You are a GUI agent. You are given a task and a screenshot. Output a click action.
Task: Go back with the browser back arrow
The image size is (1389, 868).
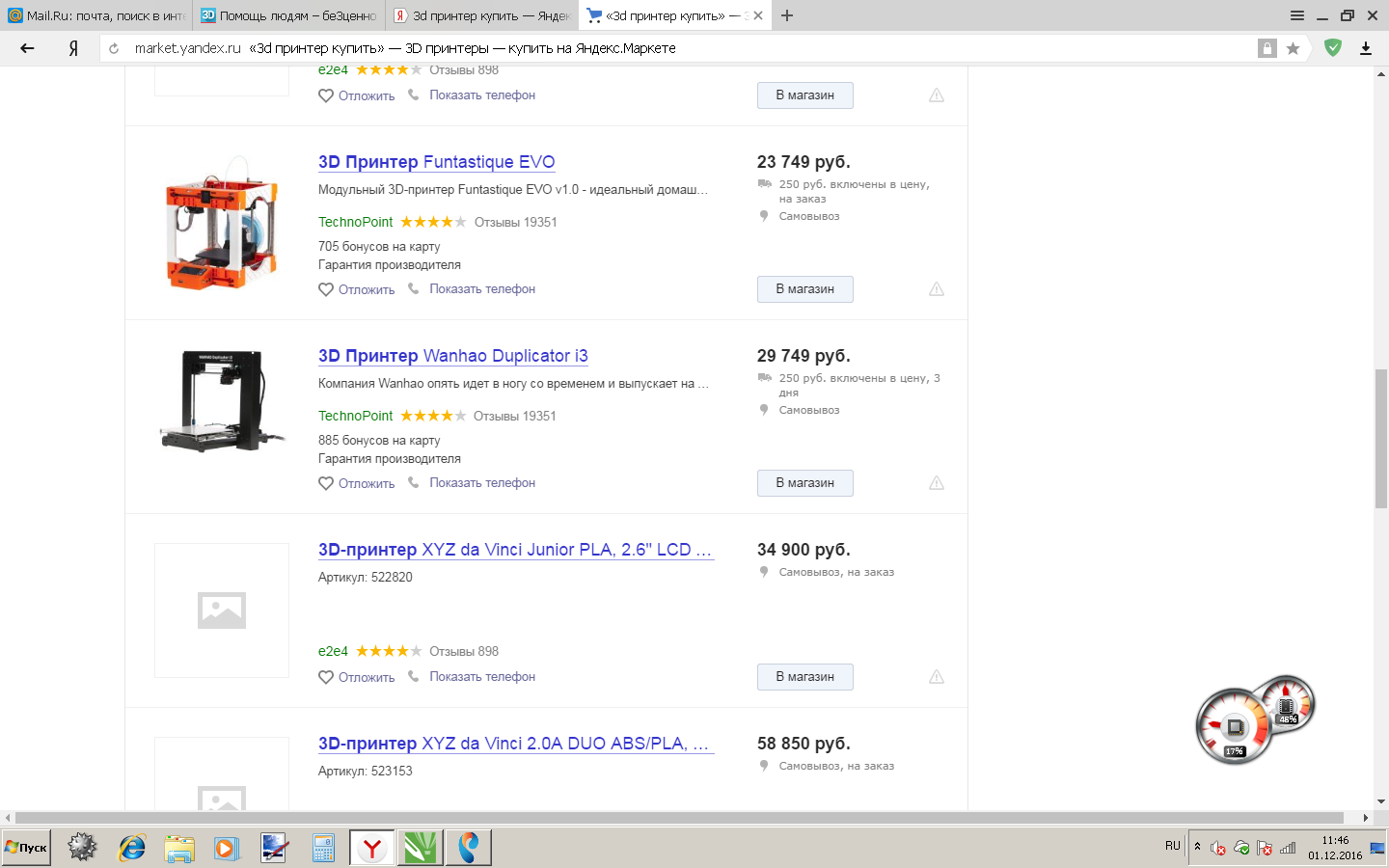pos(27,48)
